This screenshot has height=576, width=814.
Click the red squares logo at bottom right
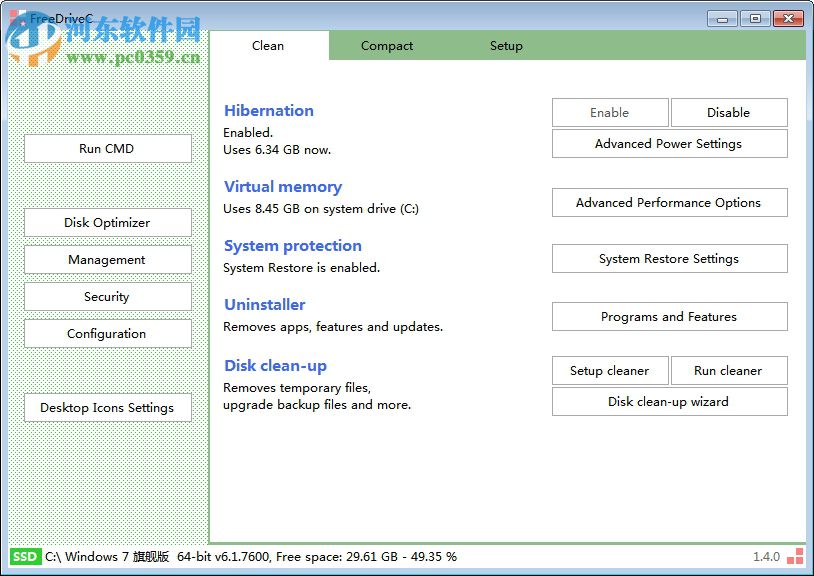point(795,556)
